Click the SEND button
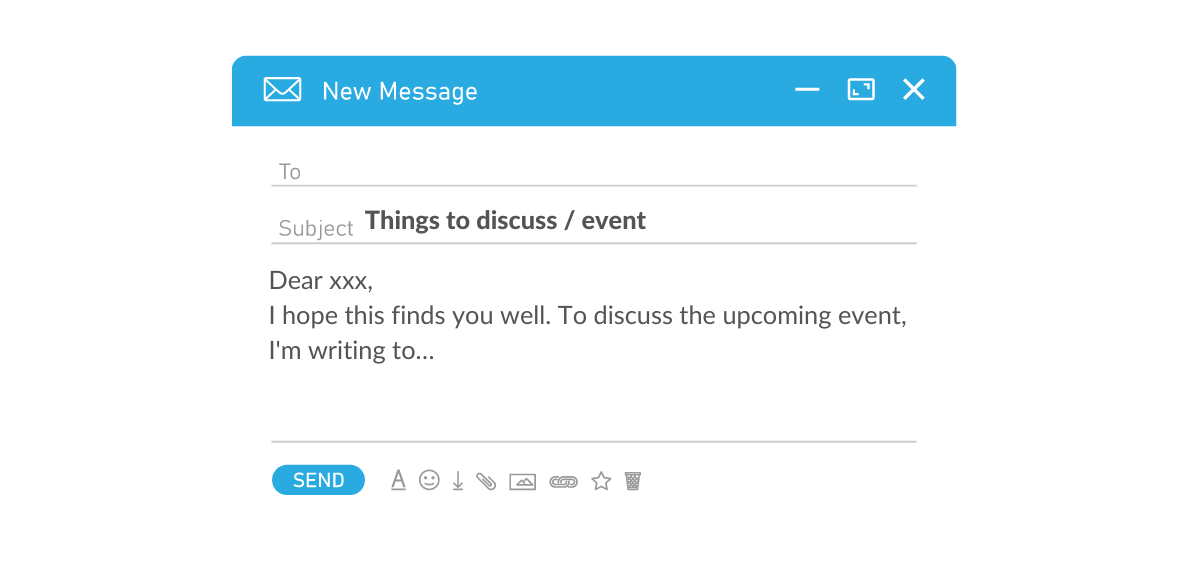1194x582 pixels. pyautogui.click(x=318, y=481)
